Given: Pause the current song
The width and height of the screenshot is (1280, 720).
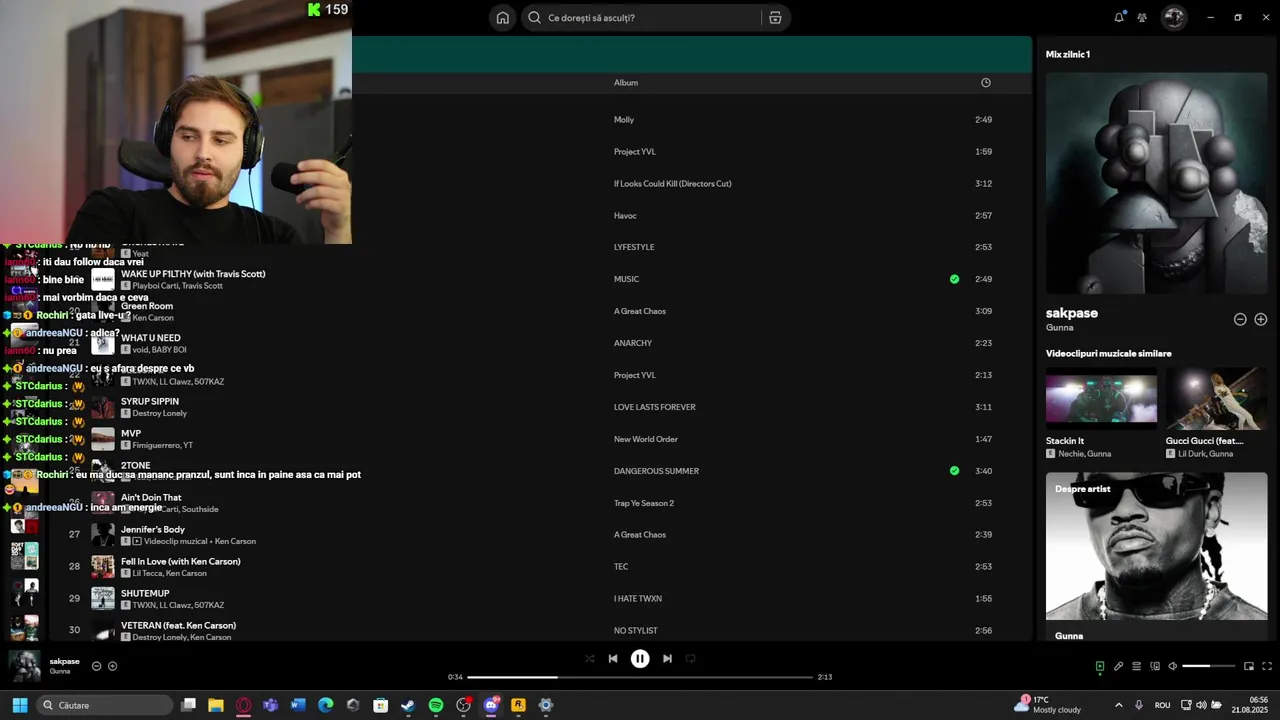Looking at the screenshot, I should (x=640, y=659).
